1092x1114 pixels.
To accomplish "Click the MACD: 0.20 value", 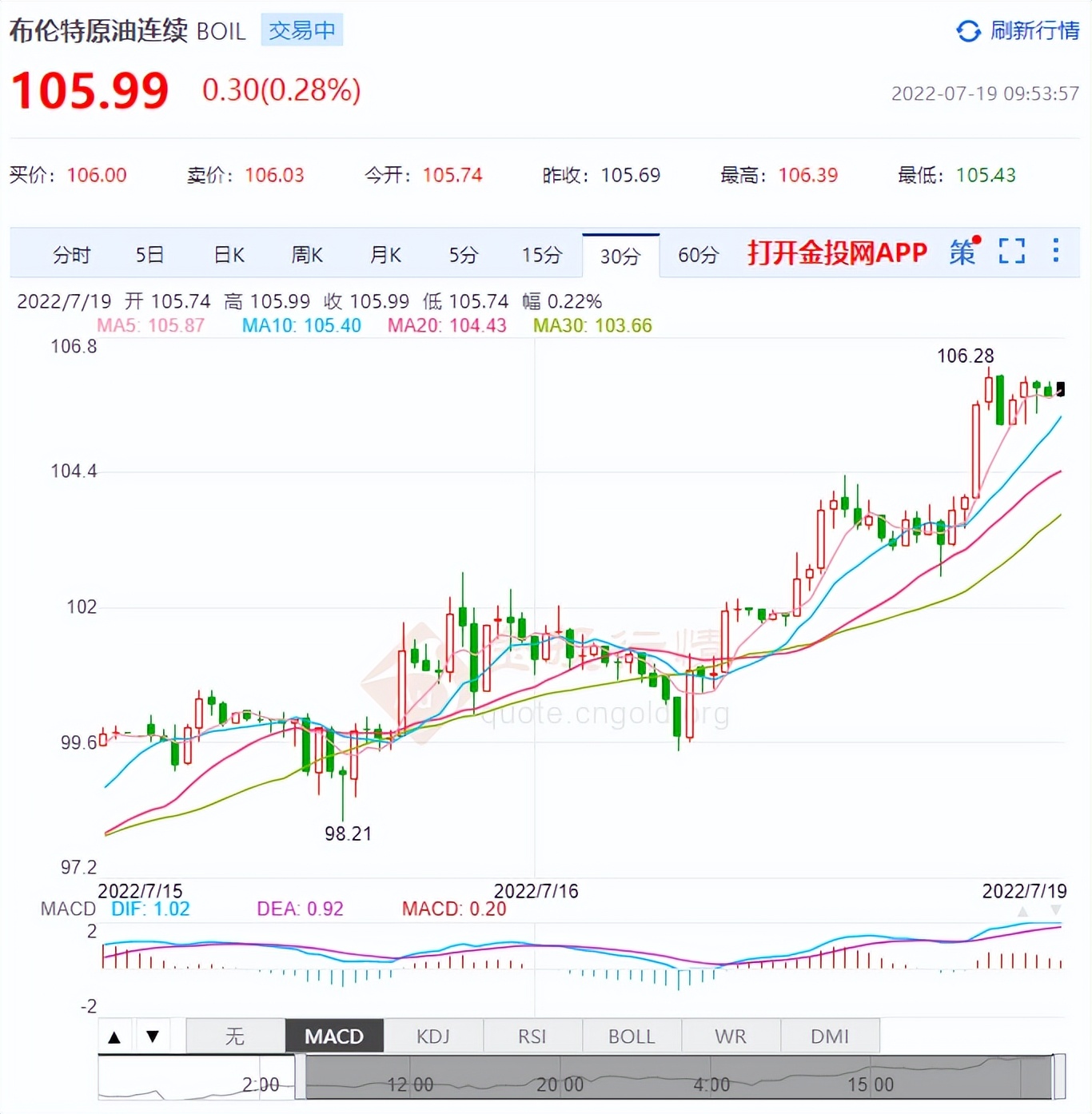I will point(454,909).
